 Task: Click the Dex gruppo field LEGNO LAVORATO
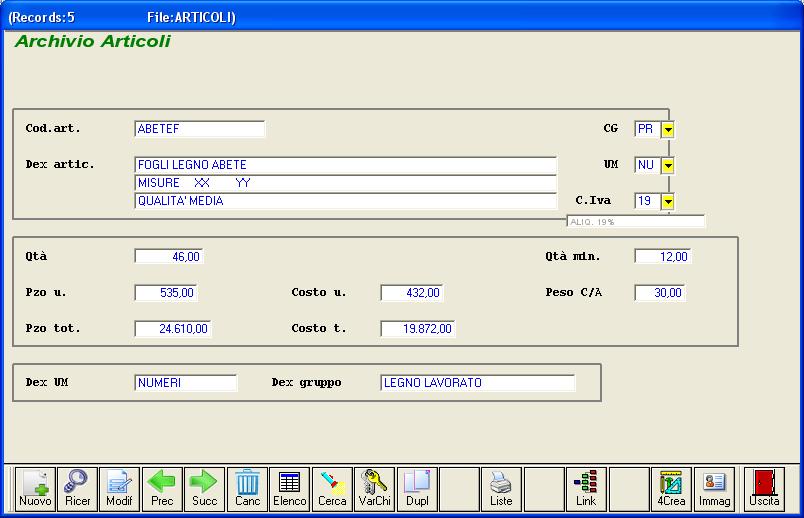(x=478, y=383)
